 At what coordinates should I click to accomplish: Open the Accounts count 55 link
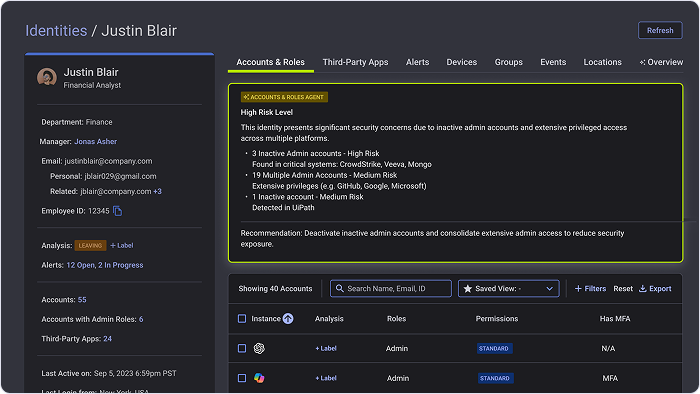pyautogui.click(x=82, y=300)
